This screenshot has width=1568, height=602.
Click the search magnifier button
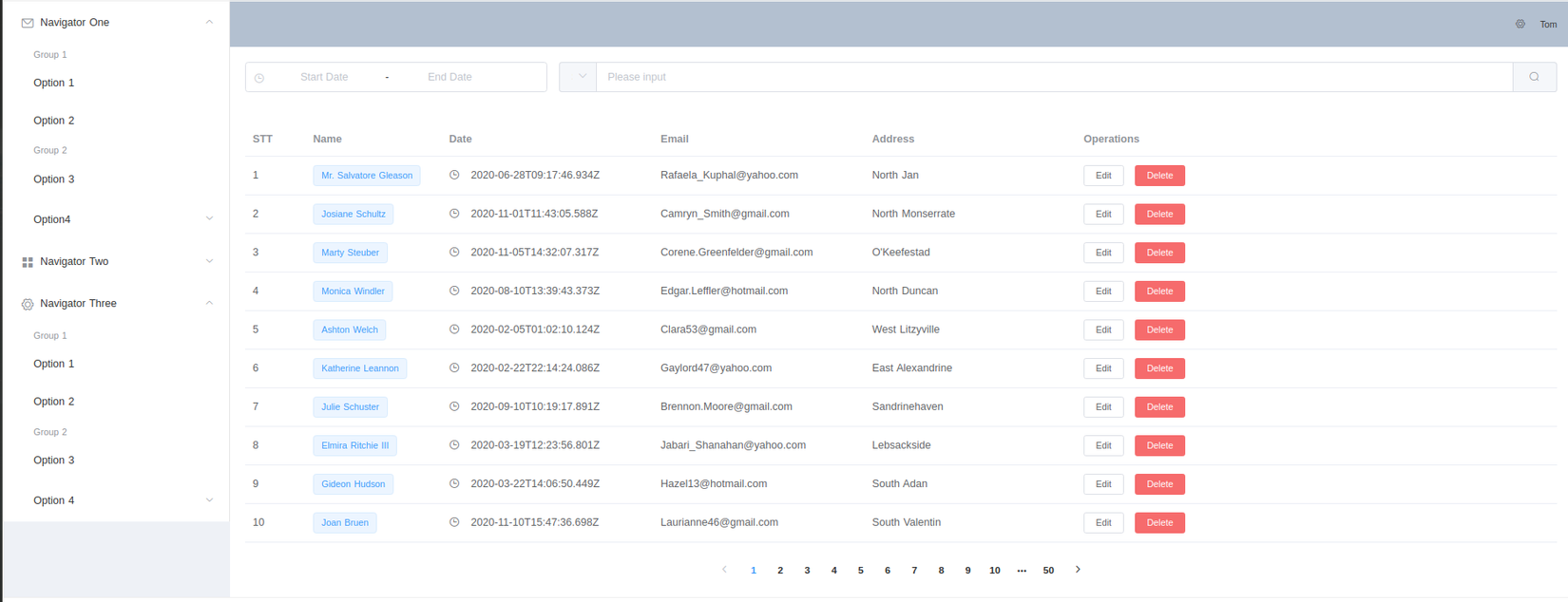pos(1534,77)
